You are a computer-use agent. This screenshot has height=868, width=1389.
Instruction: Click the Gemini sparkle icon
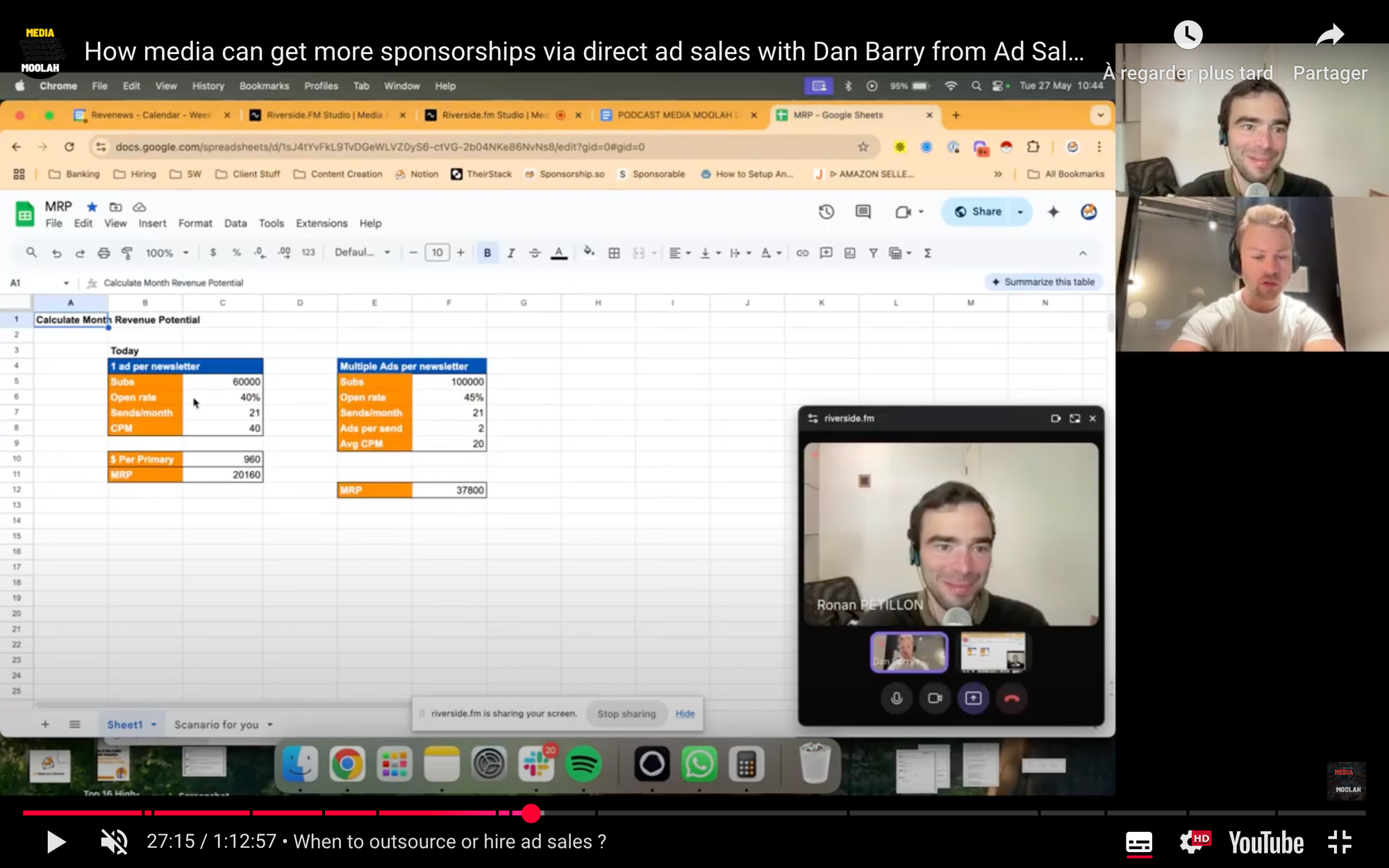click(x=1054, y=212)
